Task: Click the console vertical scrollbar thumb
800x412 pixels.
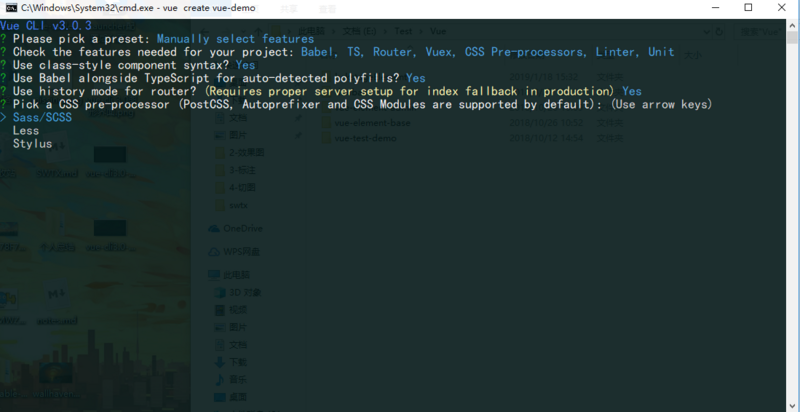Action: [792, 38]
